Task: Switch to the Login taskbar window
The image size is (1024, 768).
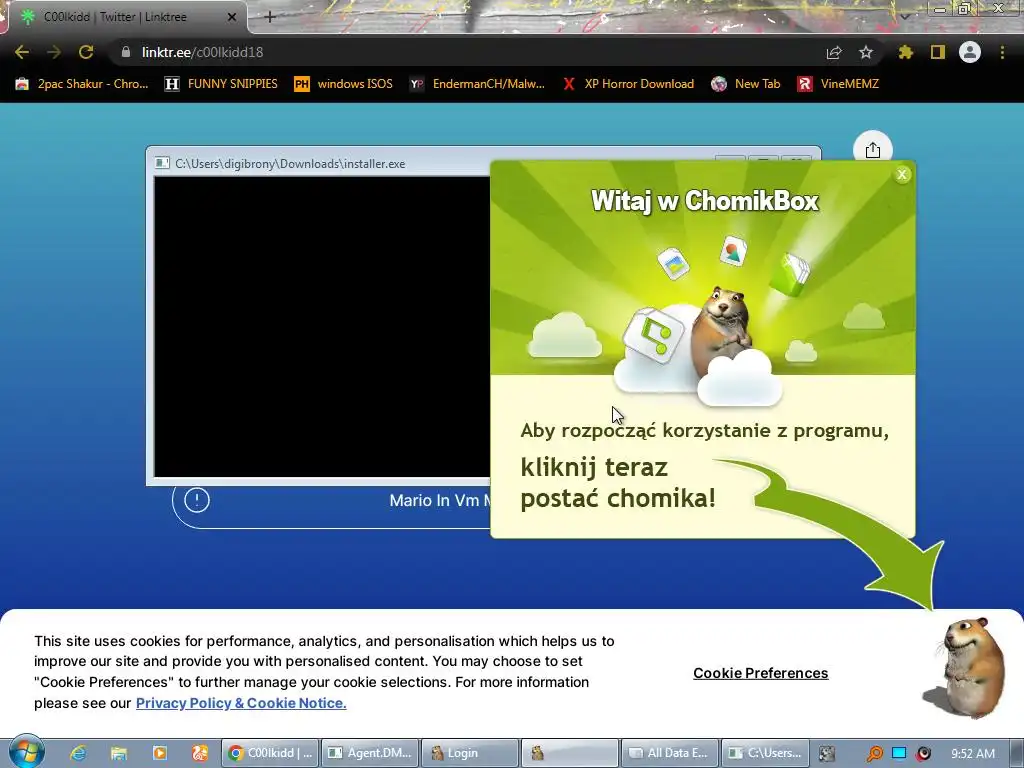Action: point(470,753)
